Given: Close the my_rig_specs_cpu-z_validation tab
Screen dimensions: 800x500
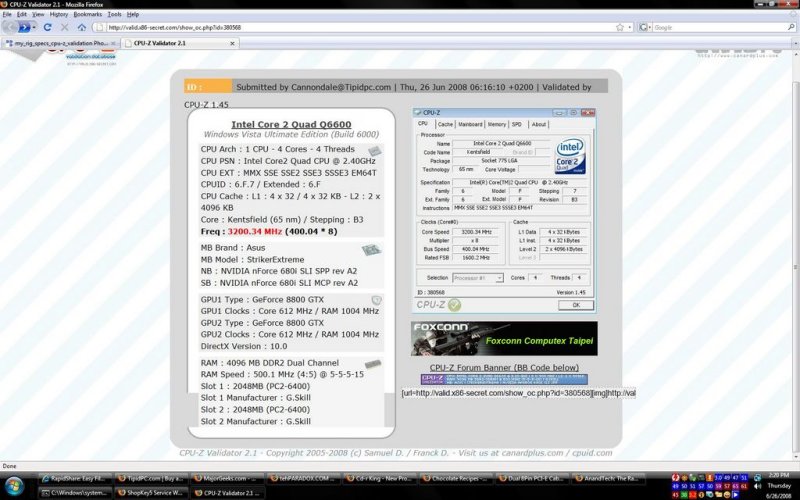Looking at the screenshot, I should click(x=113, y=43).
